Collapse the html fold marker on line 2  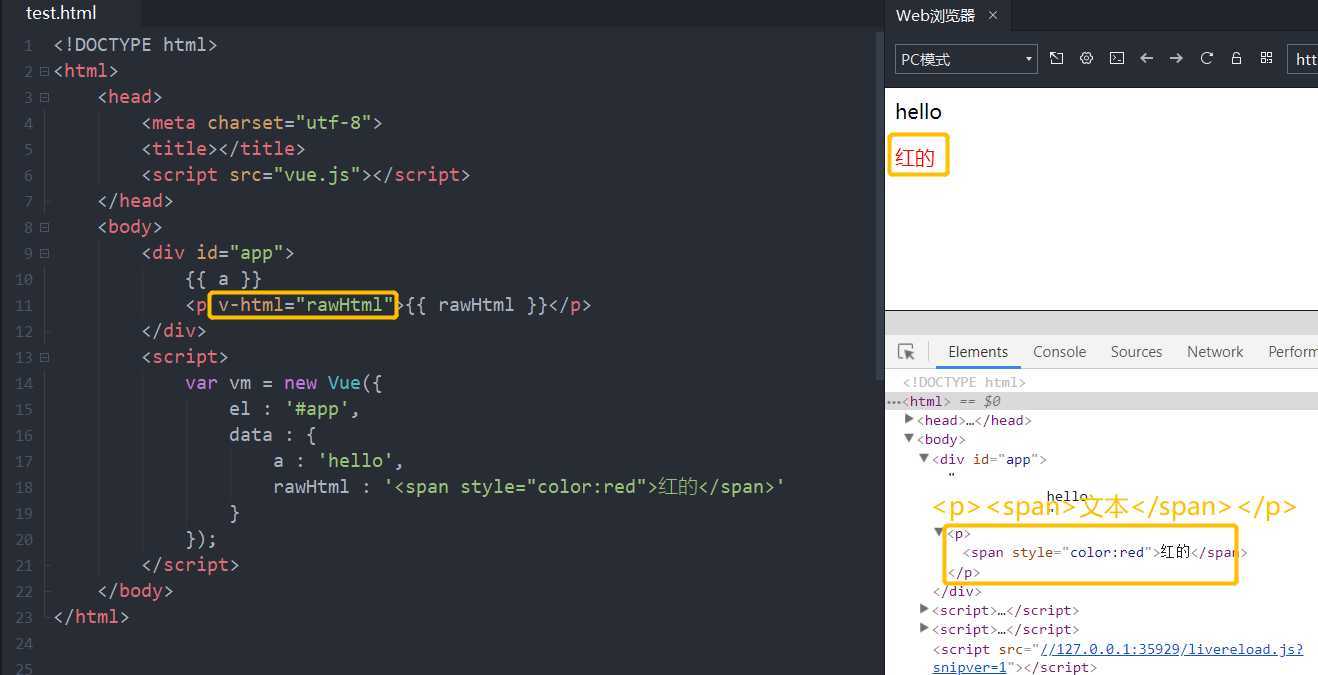pos(44,71)
